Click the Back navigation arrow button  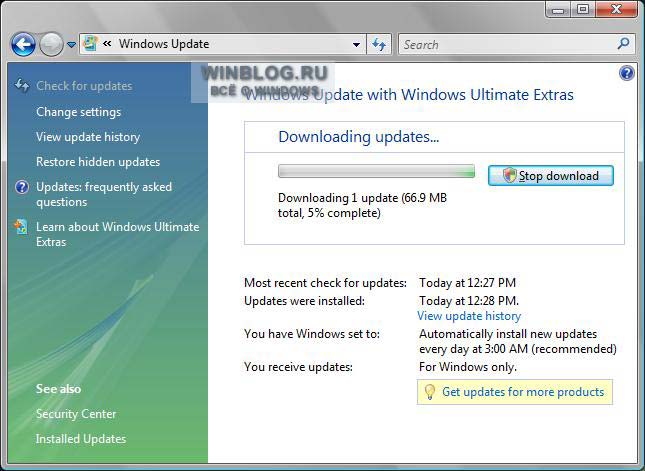tap(23, 44)
